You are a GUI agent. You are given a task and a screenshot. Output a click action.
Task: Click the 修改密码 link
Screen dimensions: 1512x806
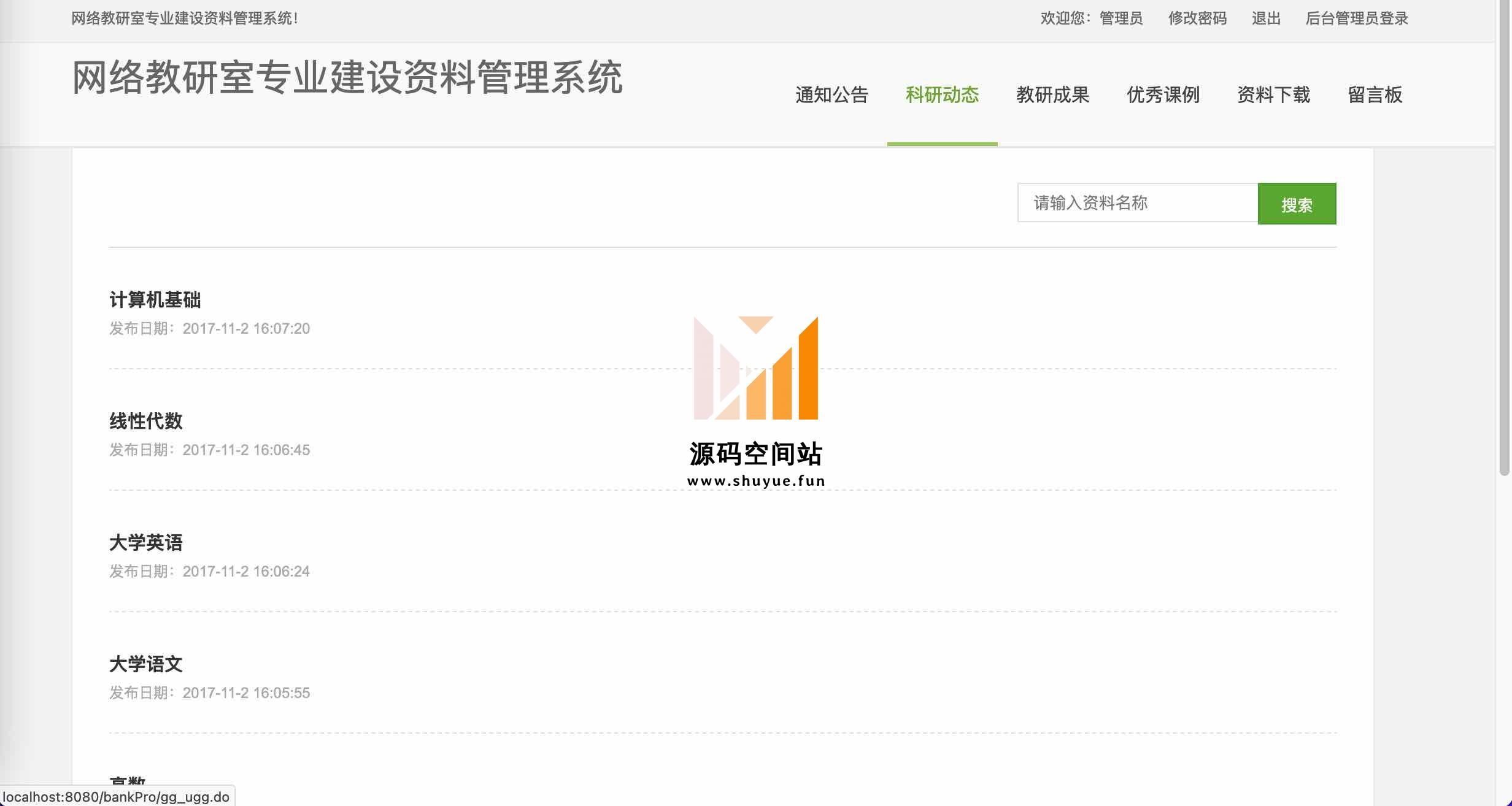coord(1197,18)
